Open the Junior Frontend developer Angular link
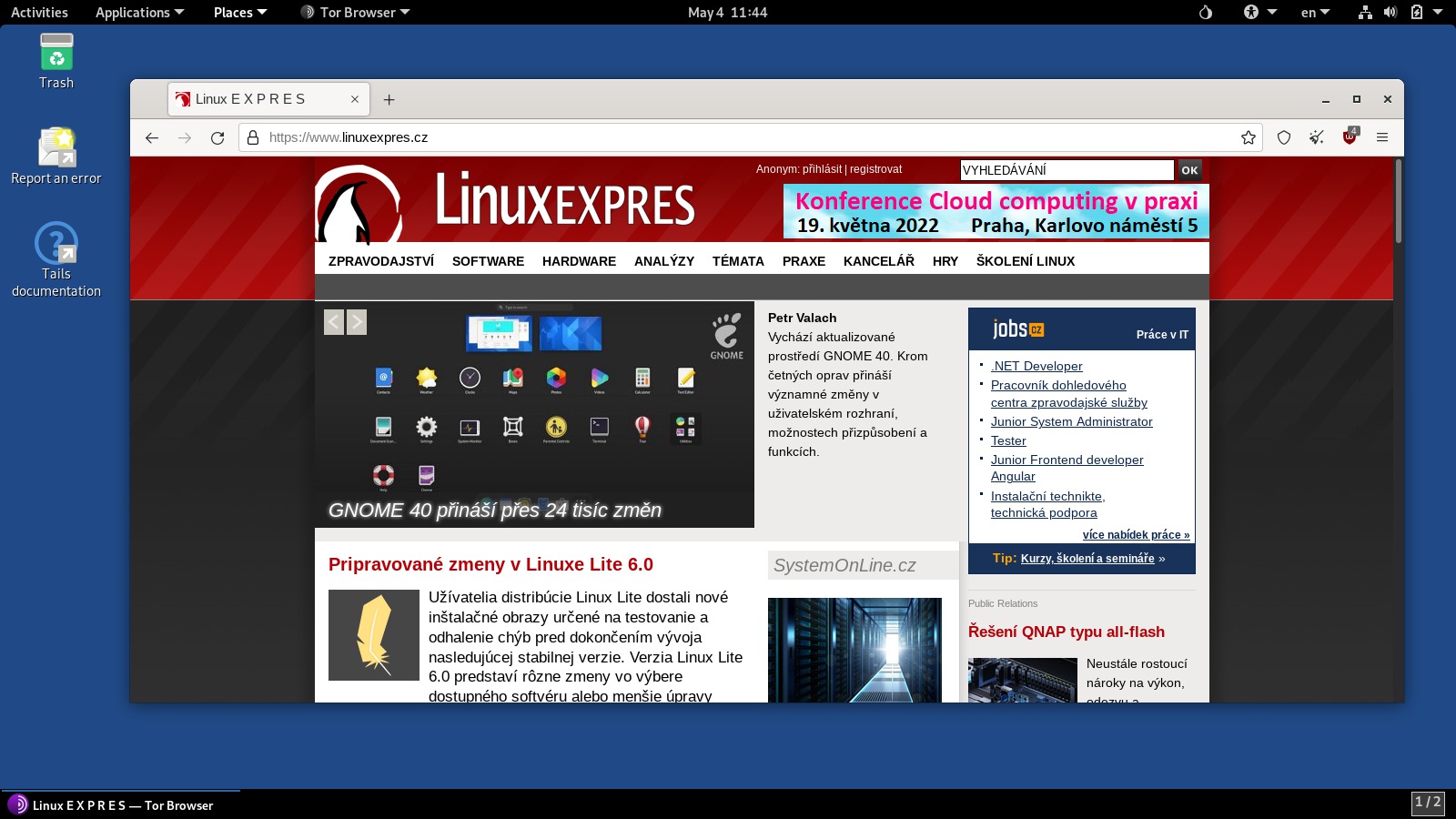This screenshot has height=819, width=1456. pyautogui.click(x=1067, y=468)
